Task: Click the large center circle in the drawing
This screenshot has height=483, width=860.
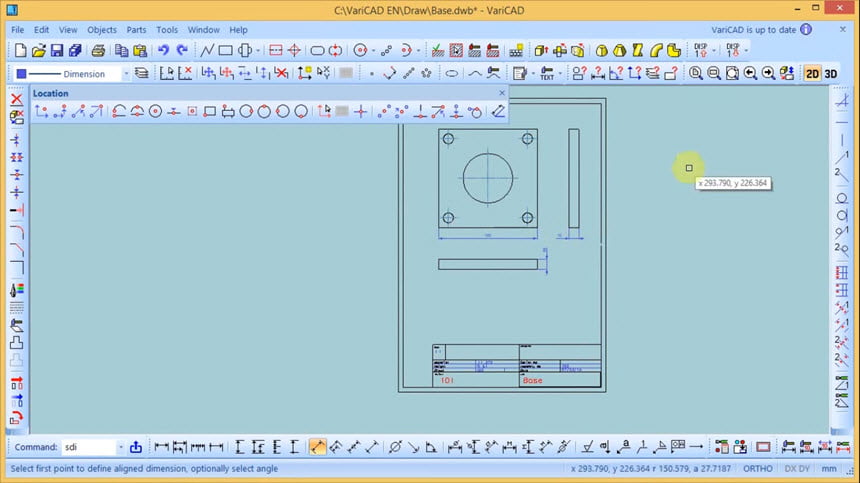Action: (488, 178)
